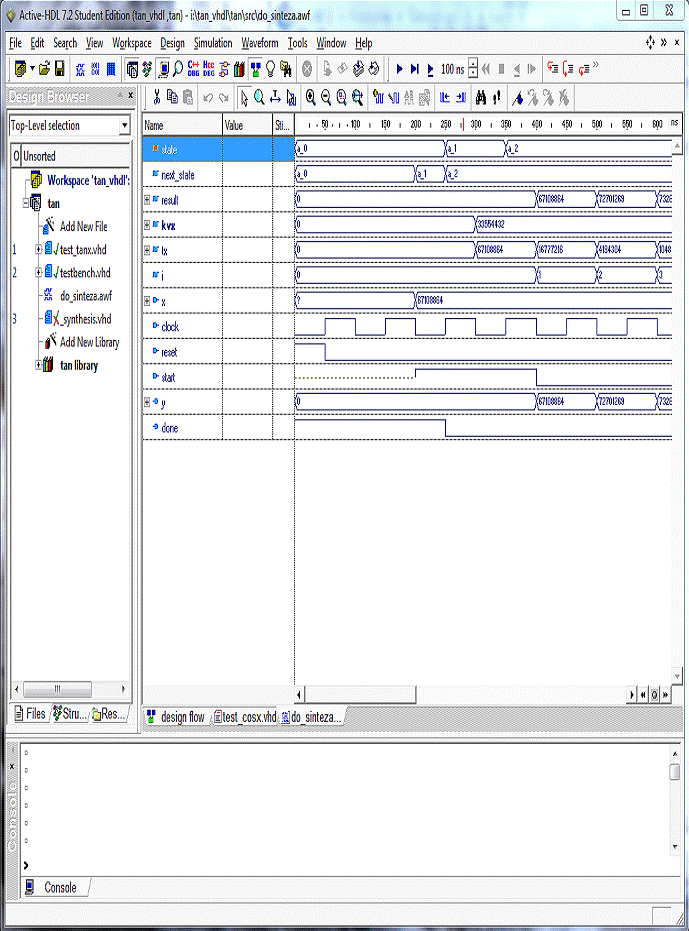Expand the result signal bus
Image resolution: width=689 pixels, height=931 pixels.
147,200
